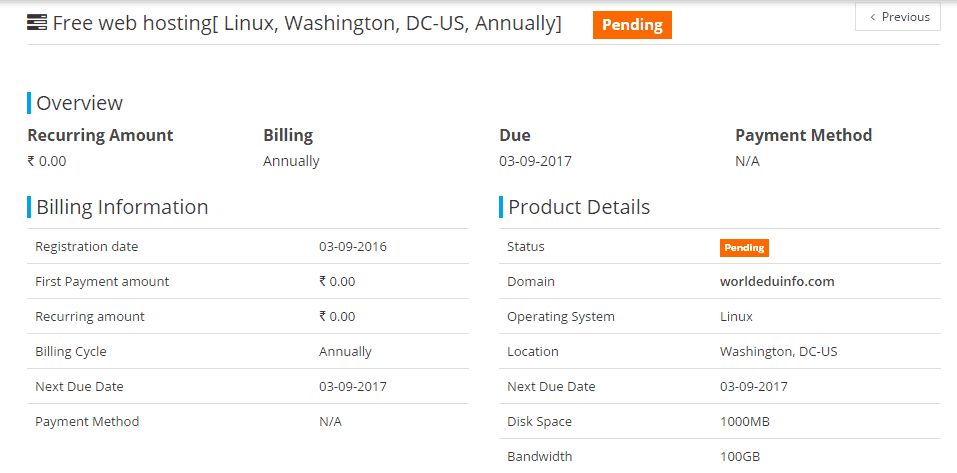Screen dimensions: 957x473
Task: Click the chevron arrow inside Previous button
Action: coord(873,17)
